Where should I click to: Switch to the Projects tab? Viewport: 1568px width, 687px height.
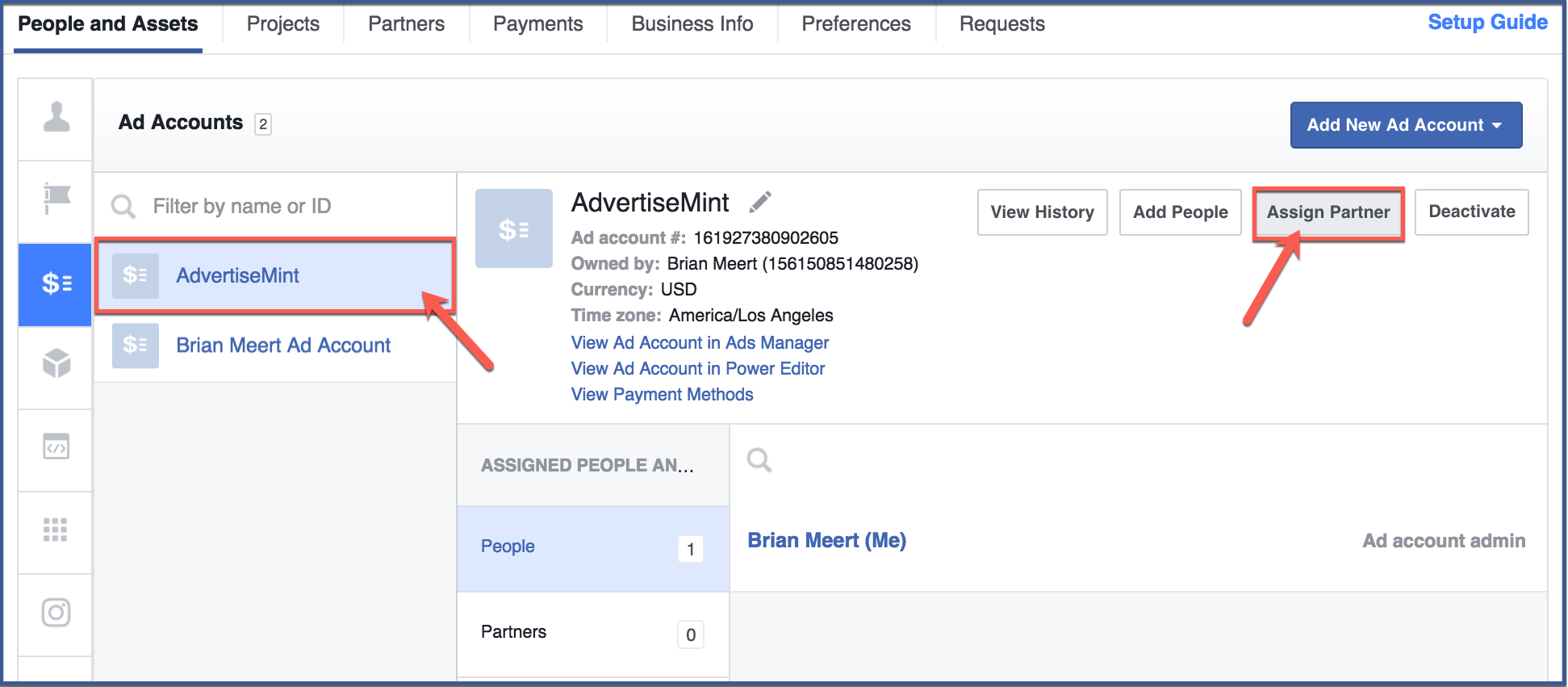tap(282, 24)
